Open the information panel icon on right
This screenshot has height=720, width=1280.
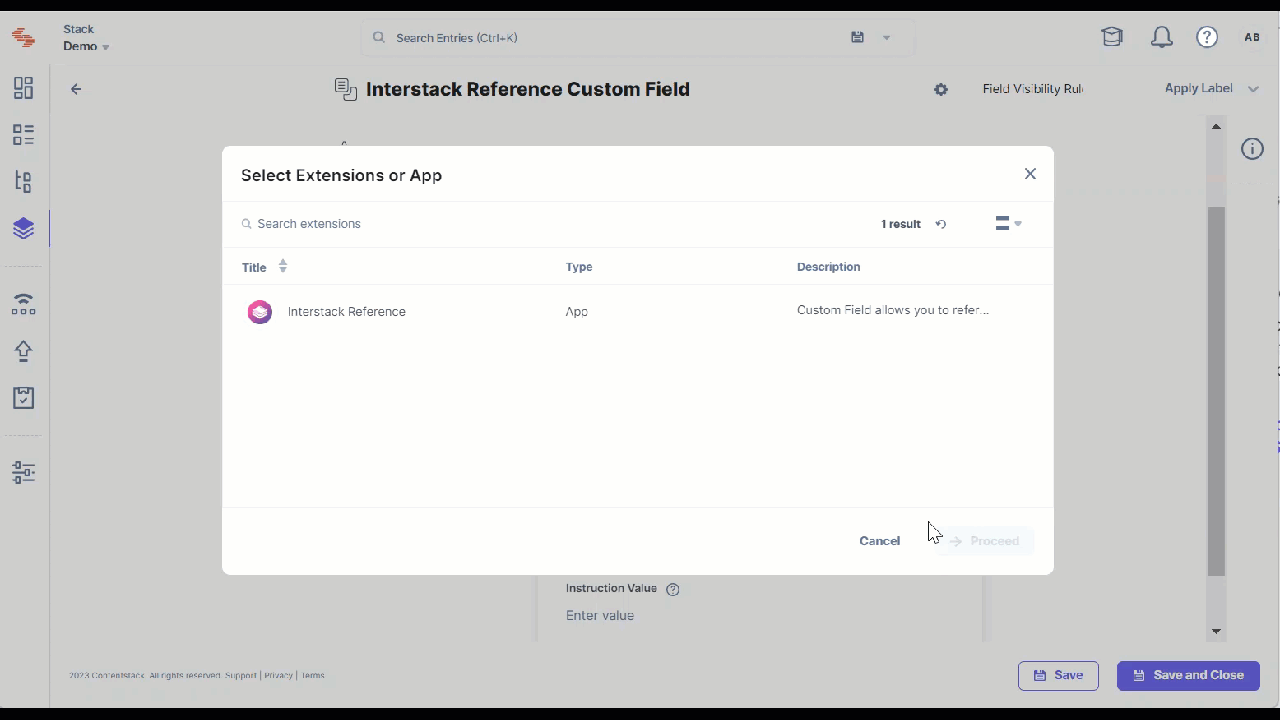pyautogui.click(x=1252, y=149)
